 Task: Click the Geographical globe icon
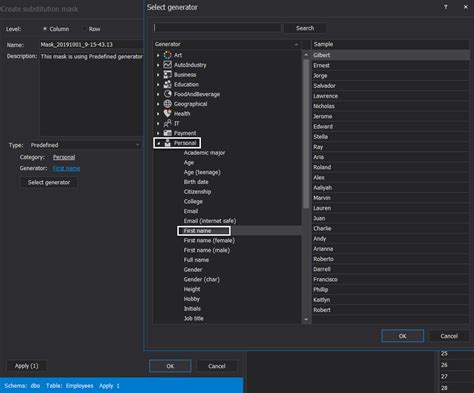[x=168, y=104]
